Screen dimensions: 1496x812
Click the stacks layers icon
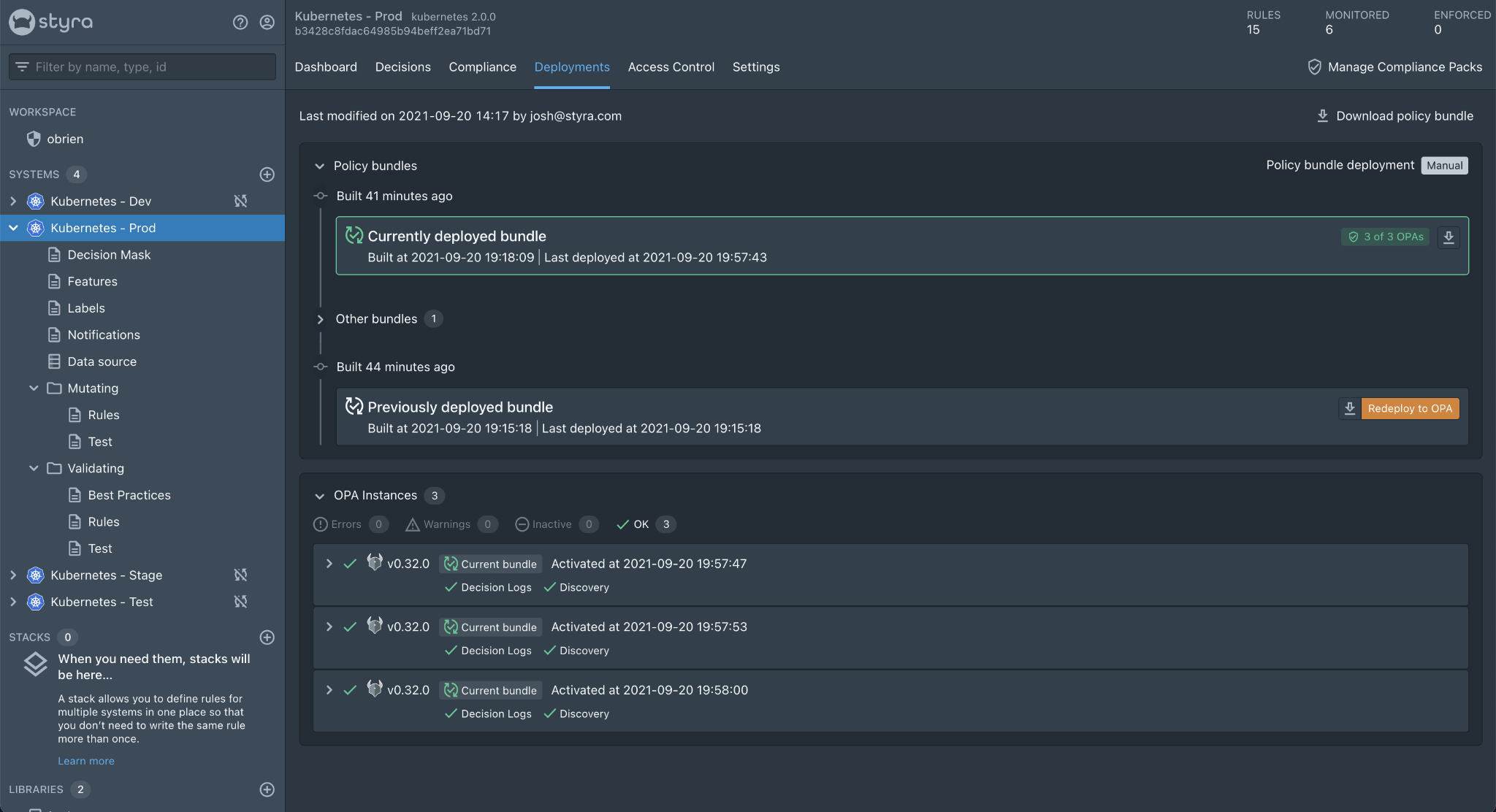35,664
